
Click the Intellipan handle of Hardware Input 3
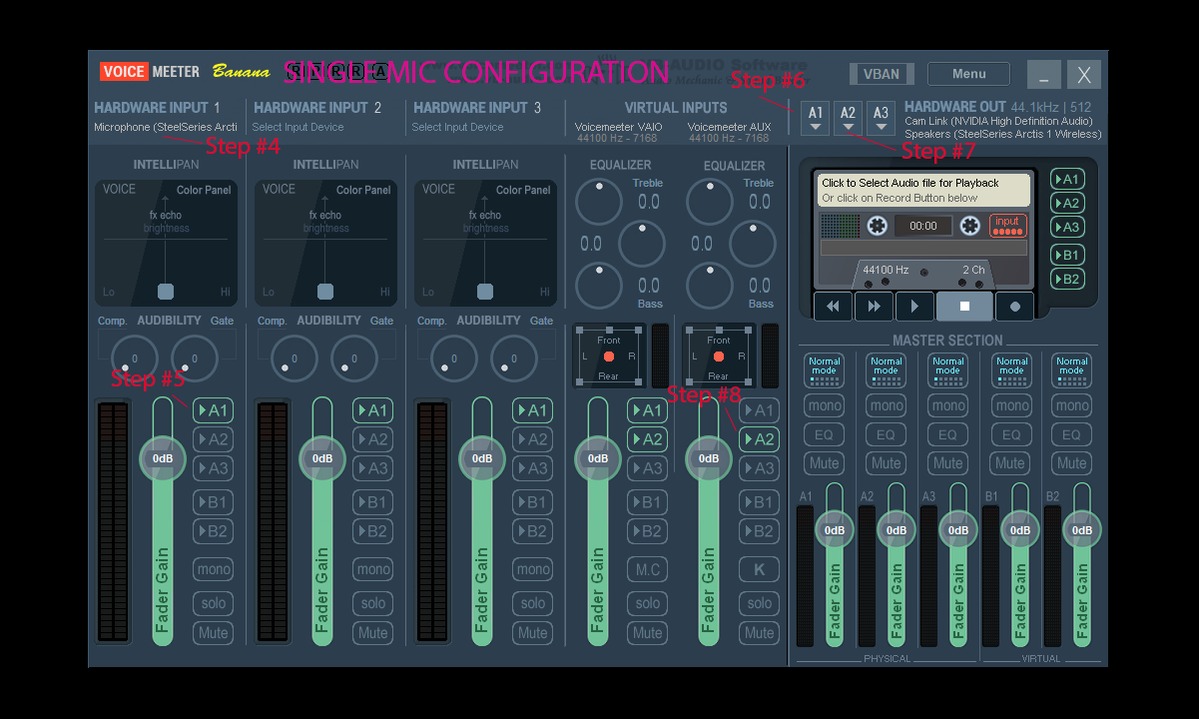485,291
